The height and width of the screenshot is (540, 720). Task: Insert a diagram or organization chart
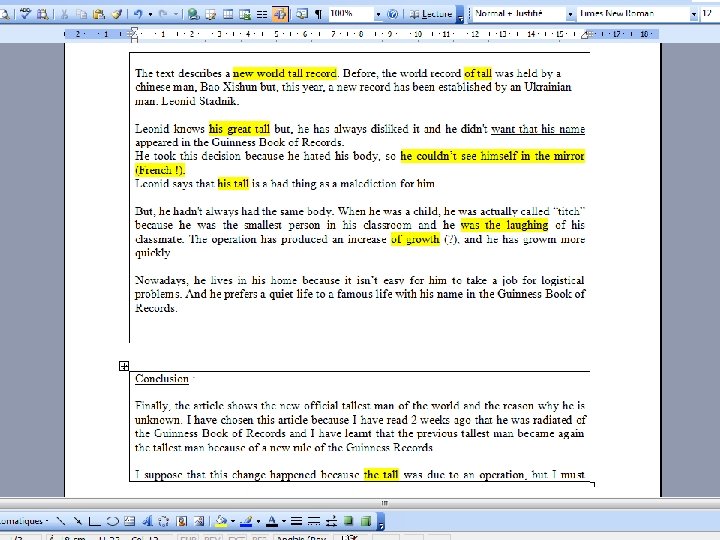coord(164,521)
